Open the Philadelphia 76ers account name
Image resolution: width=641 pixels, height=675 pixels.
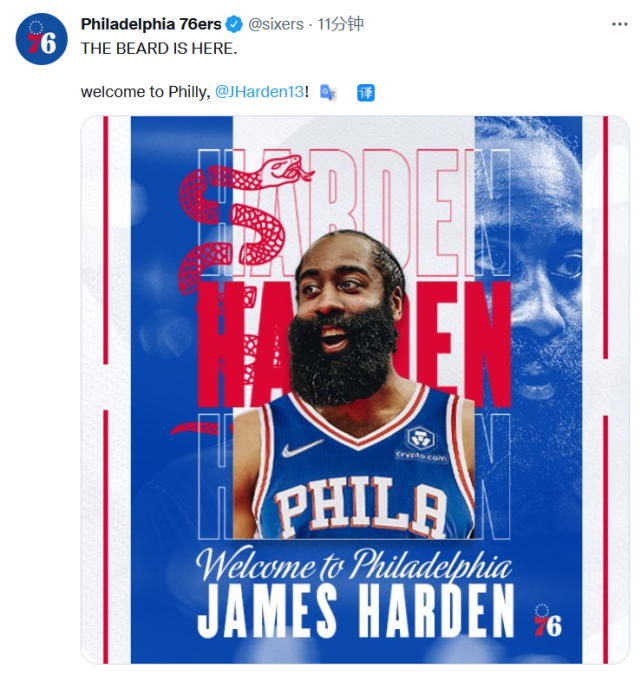pos(151,24)
